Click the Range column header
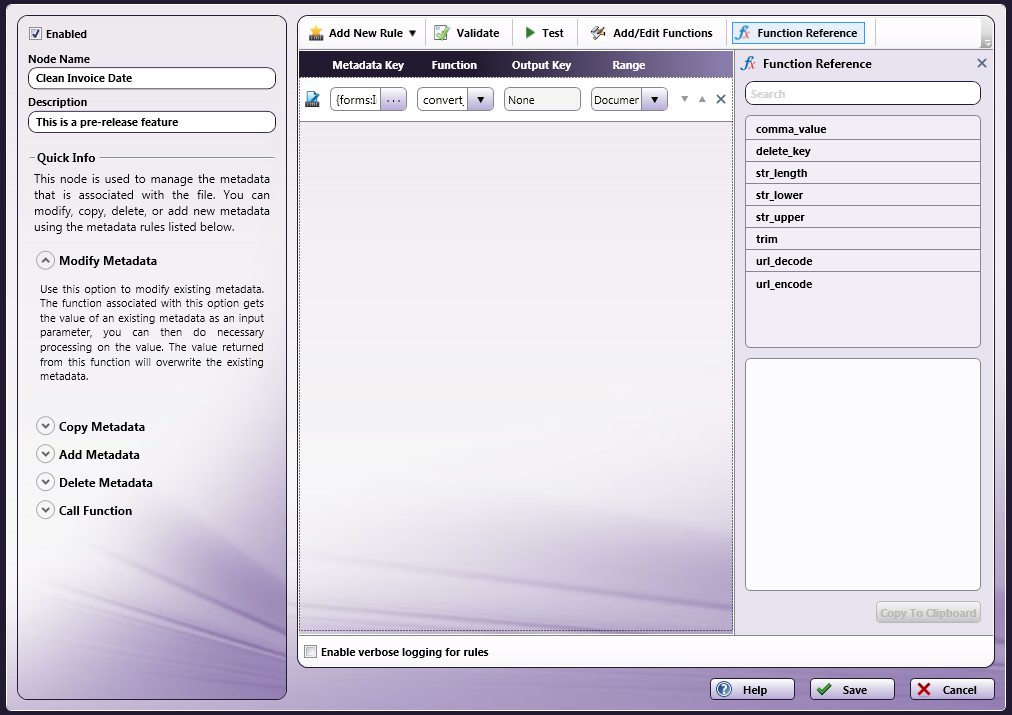 [629, 65]
